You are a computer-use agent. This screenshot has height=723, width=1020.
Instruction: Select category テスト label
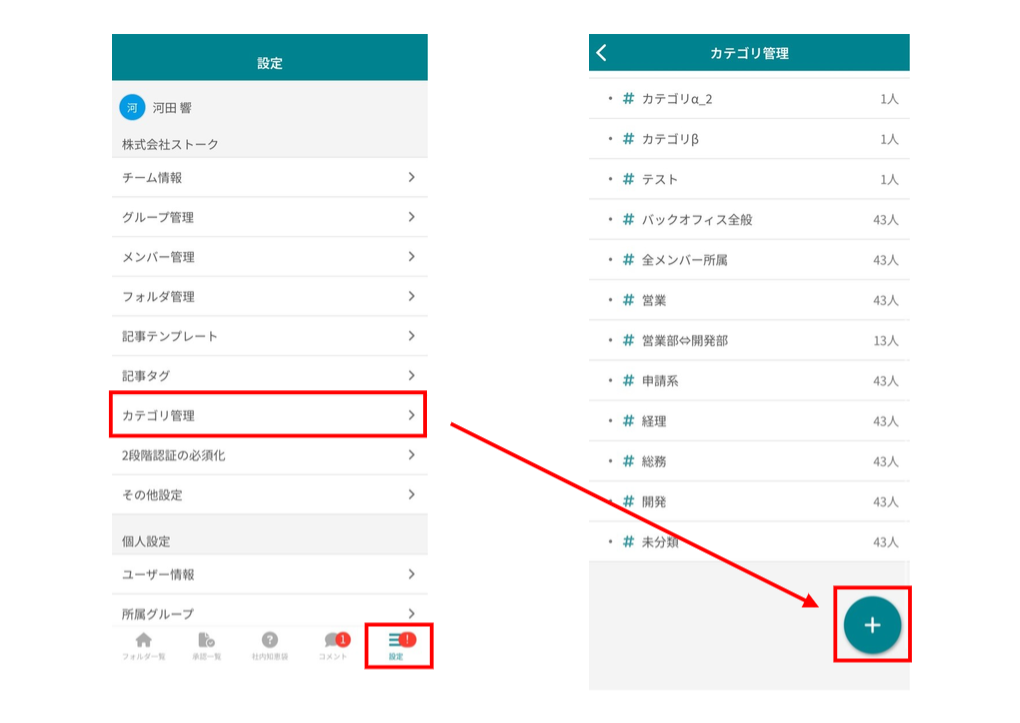[x=660, y=180]
